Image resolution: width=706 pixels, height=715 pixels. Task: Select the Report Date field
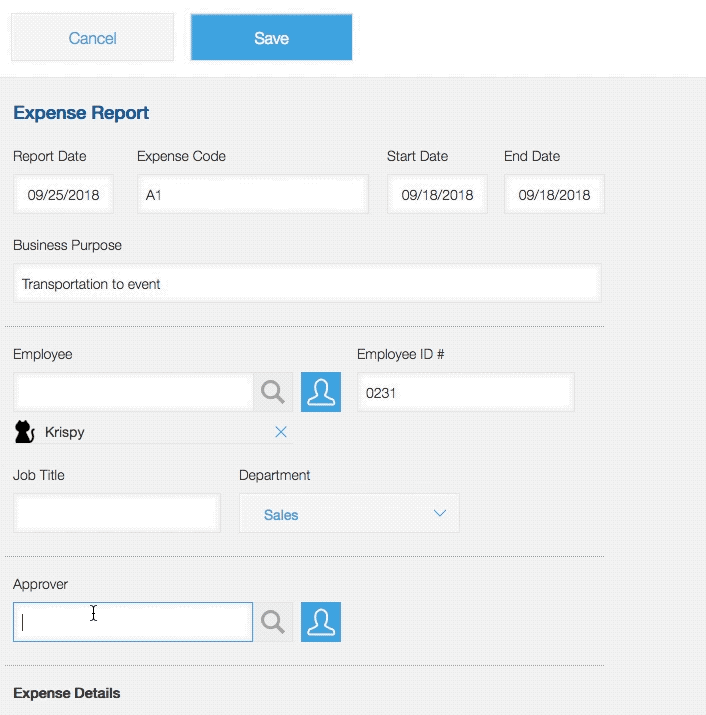tap(64, 195)
